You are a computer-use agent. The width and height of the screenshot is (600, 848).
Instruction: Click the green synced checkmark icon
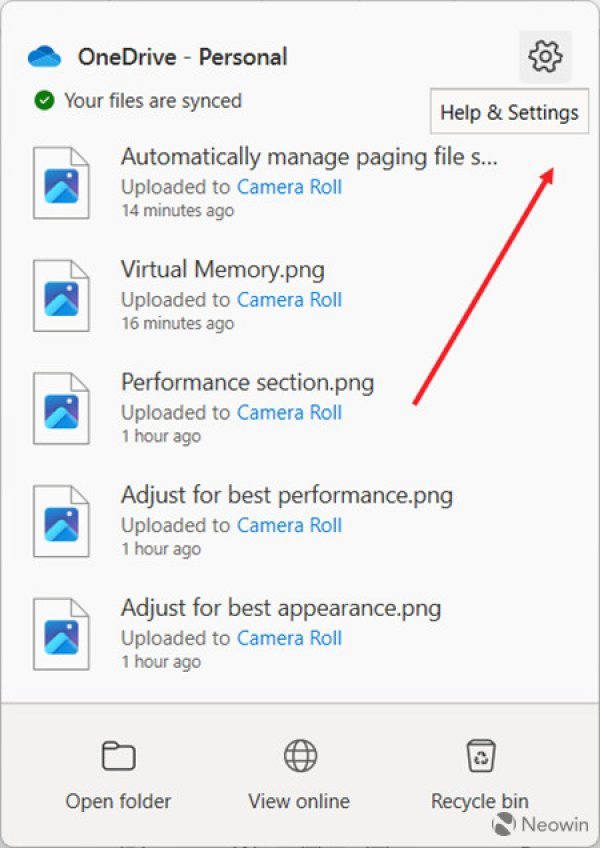coord(44,101)
